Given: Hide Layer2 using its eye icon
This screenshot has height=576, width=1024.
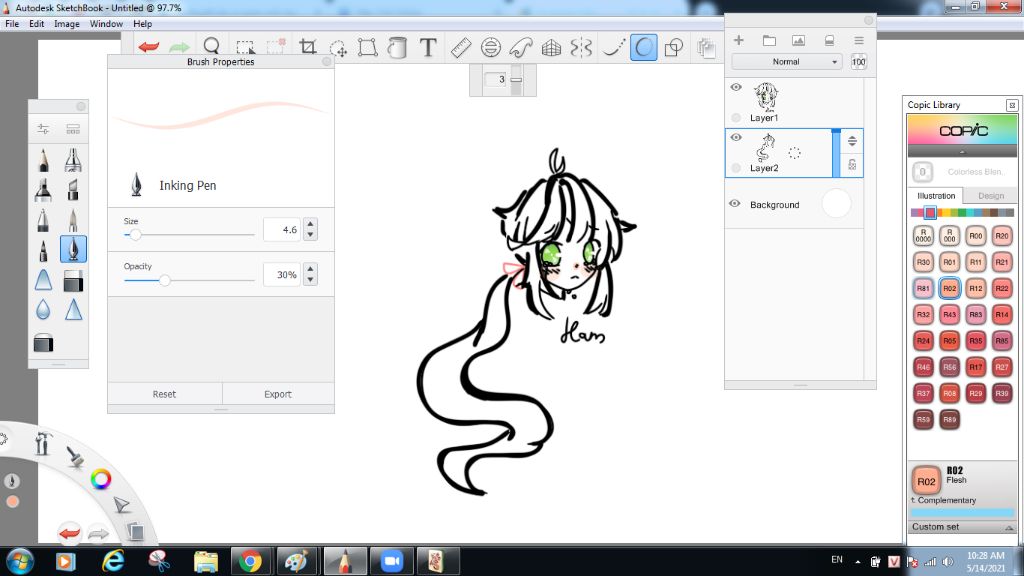Looking at the screenshot, I should point(736,137).
